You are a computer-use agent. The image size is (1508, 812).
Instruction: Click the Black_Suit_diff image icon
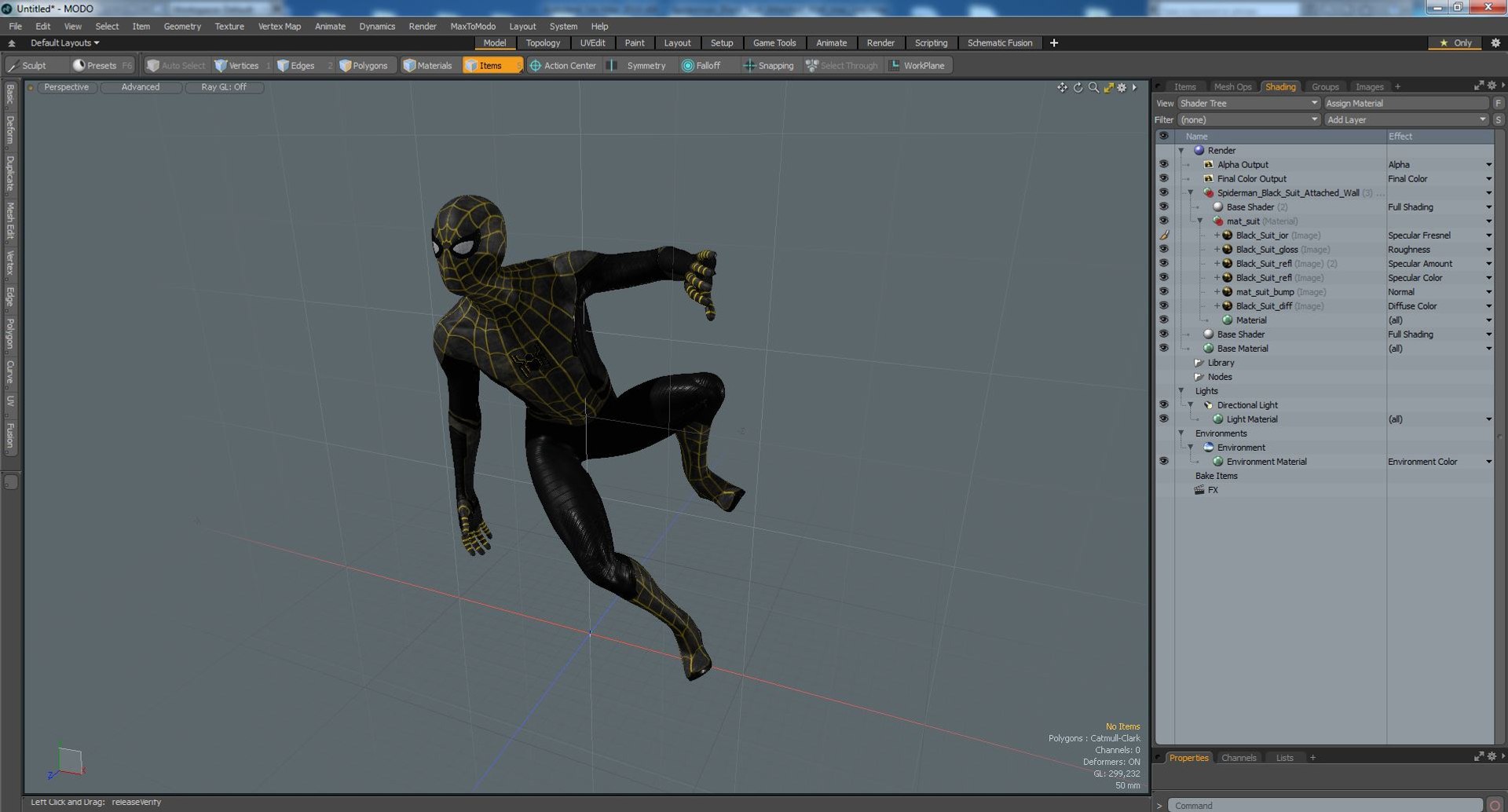[x=1227, y=306]
